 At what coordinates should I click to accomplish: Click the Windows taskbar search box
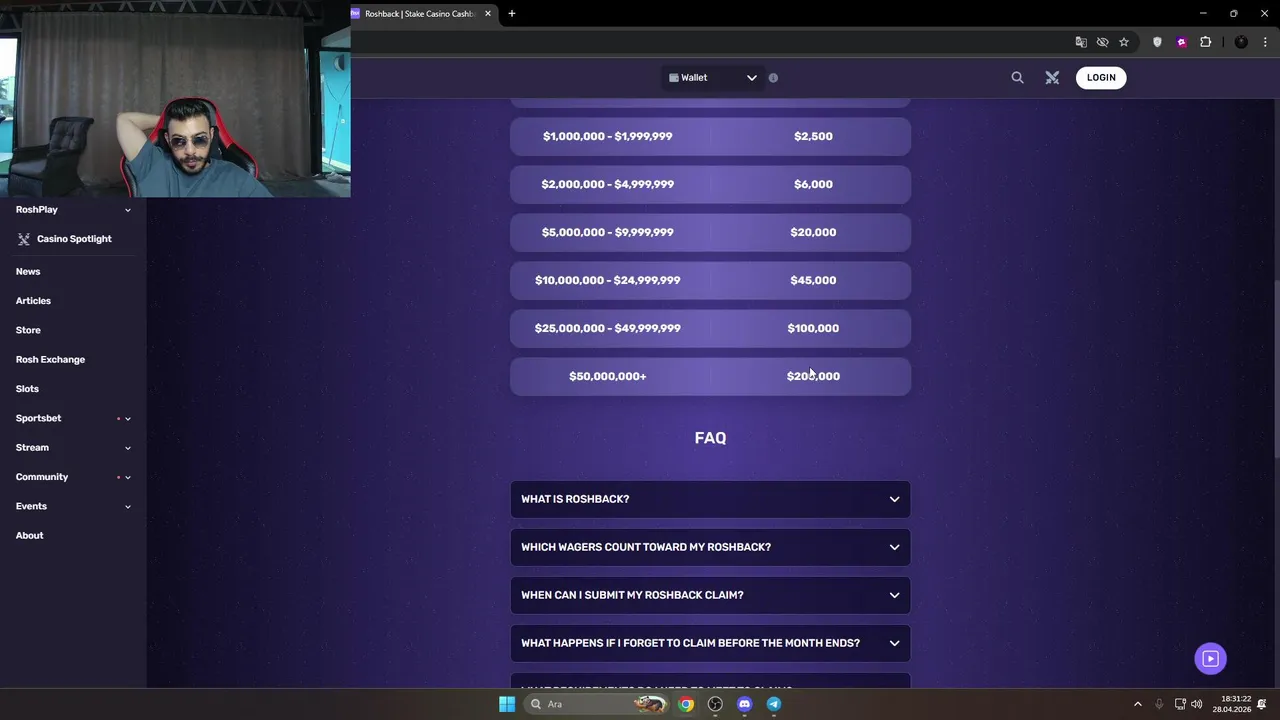coord(597,704)
